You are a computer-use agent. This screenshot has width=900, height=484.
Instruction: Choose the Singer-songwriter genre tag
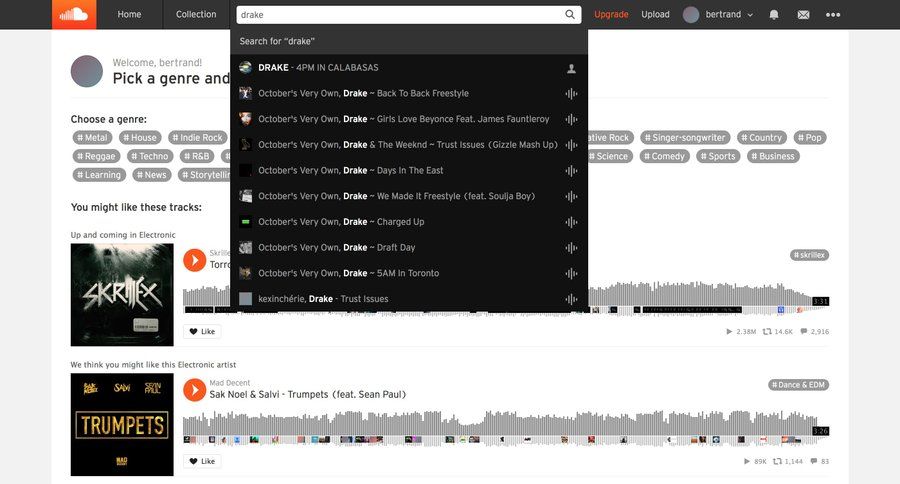[685, 138]
